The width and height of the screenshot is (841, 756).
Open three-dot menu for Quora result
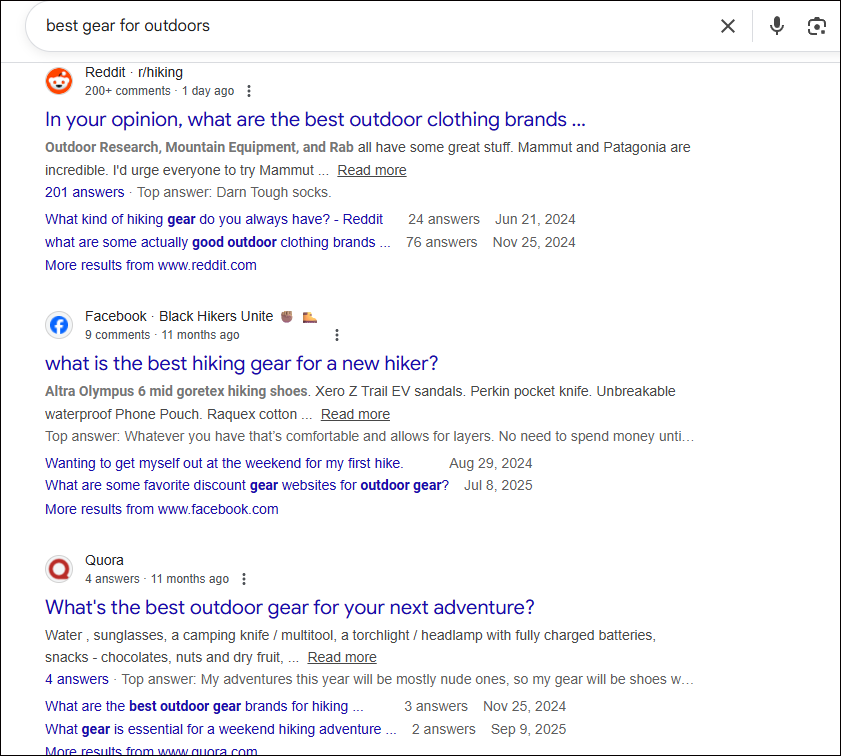[244, 579]
